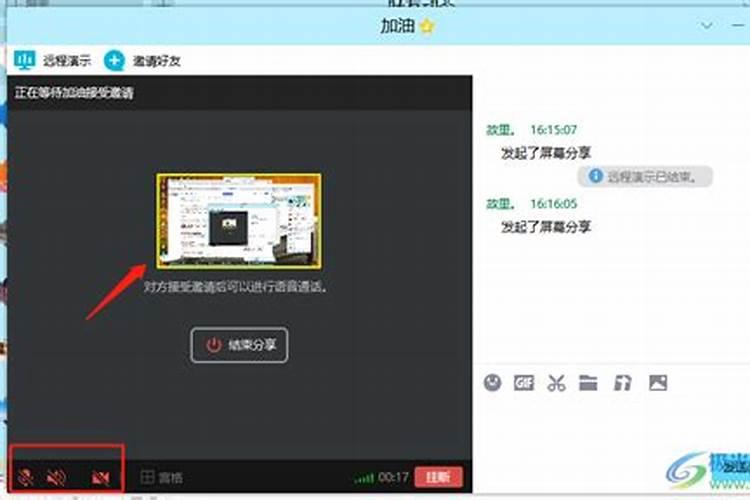Minimize the chat window
This screenshot has width=750, height=500.
[739, 25]
